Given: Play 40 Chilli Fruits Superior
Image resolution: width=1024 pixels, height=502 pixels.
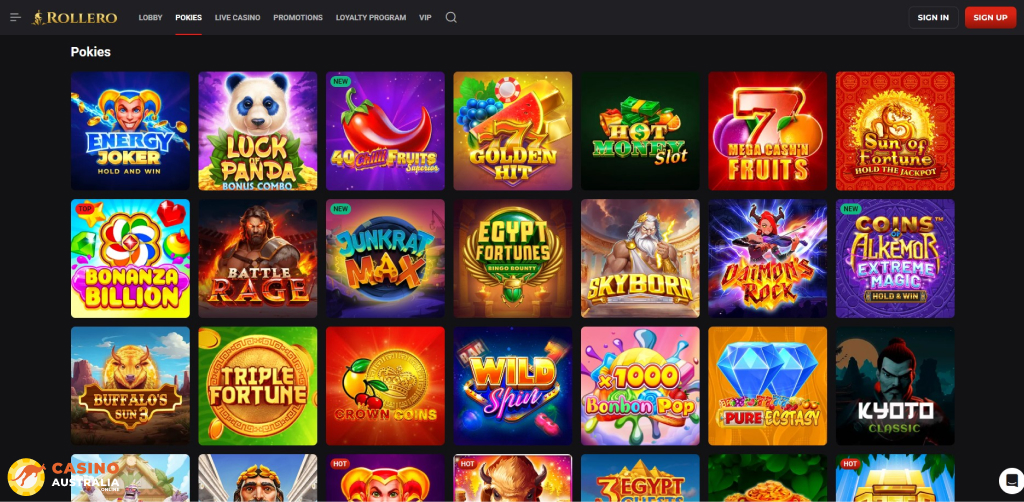Looking at the screenshot, I should coord(385,131).
